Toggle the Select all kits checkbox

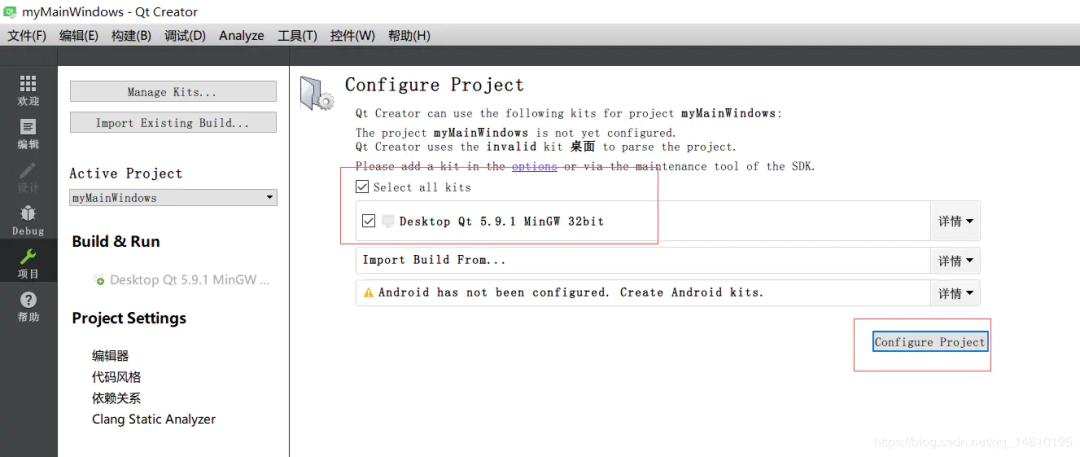click(362, 187)
